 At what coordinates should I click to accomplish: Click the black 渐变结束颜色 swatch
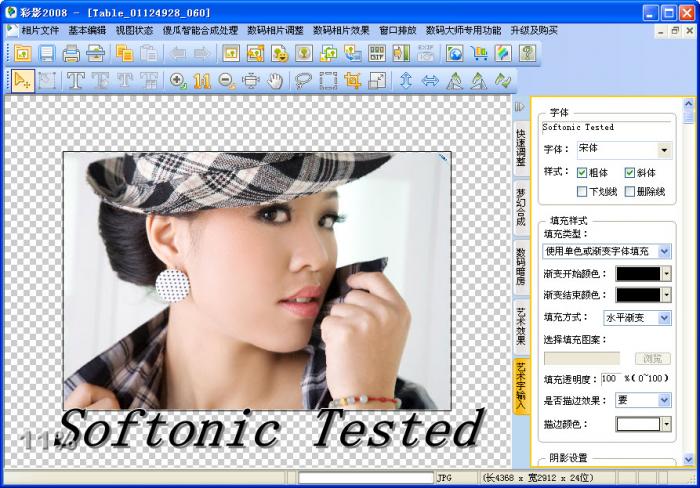638,295
